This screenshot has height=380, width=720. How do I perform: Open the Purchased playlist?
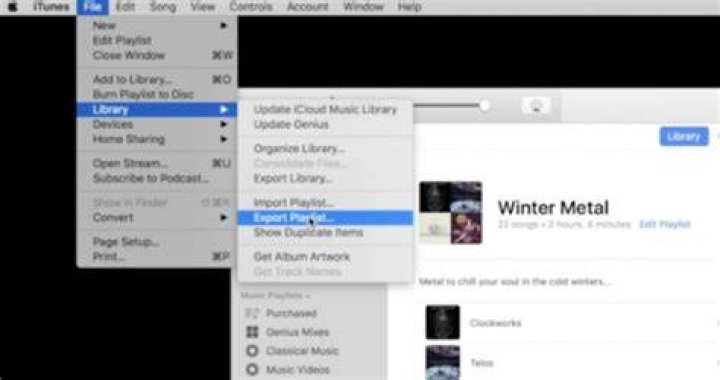pos(292,313)
